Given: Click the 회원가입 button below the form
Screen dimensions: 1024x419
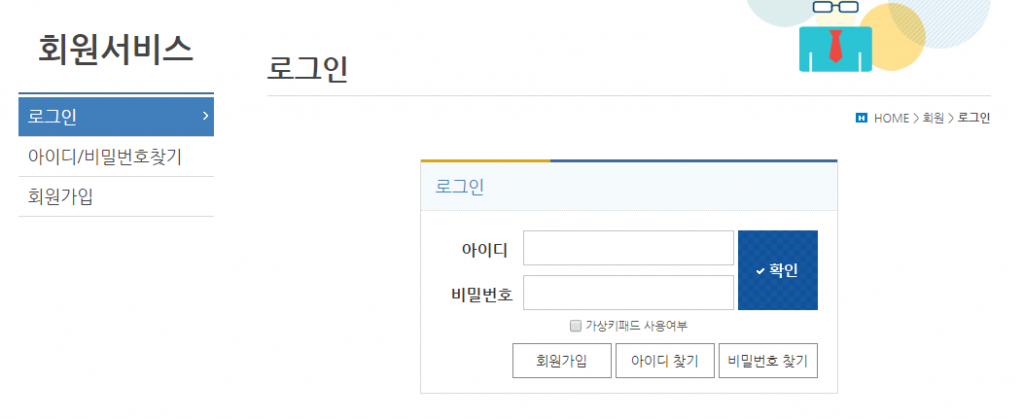Looking at the screenshot, I should (561, 361).
